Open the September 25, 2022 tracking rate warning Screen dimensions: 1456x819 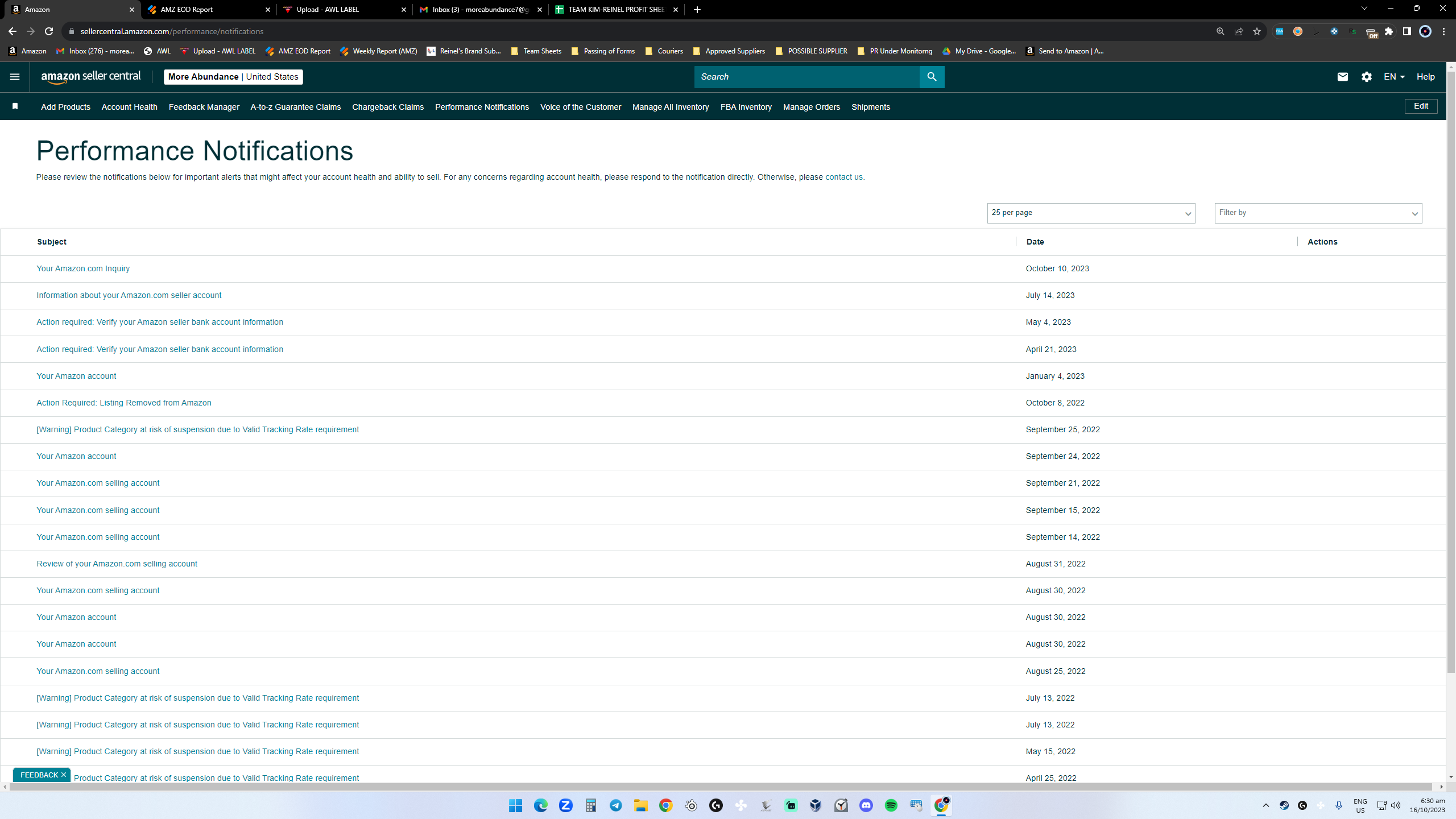pyautogui.click(x=197, y=429)
